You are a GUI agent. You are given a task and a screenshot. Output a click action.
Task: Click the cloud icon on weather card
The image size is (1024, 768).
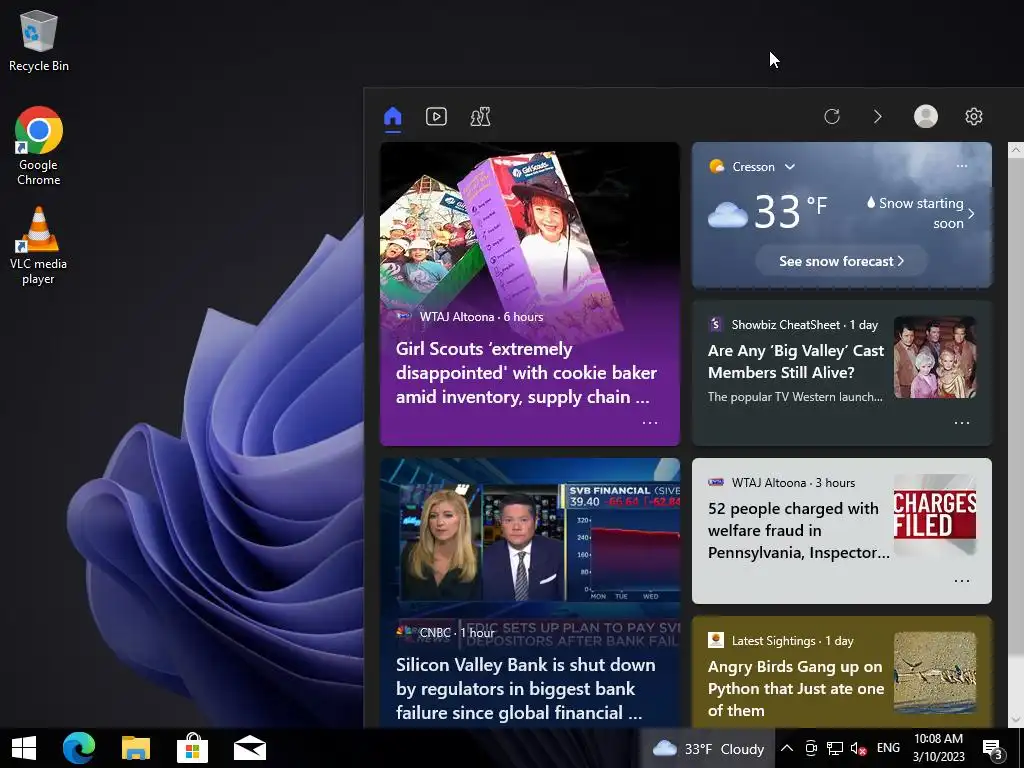pyautogui.click(x=728, y=214)
